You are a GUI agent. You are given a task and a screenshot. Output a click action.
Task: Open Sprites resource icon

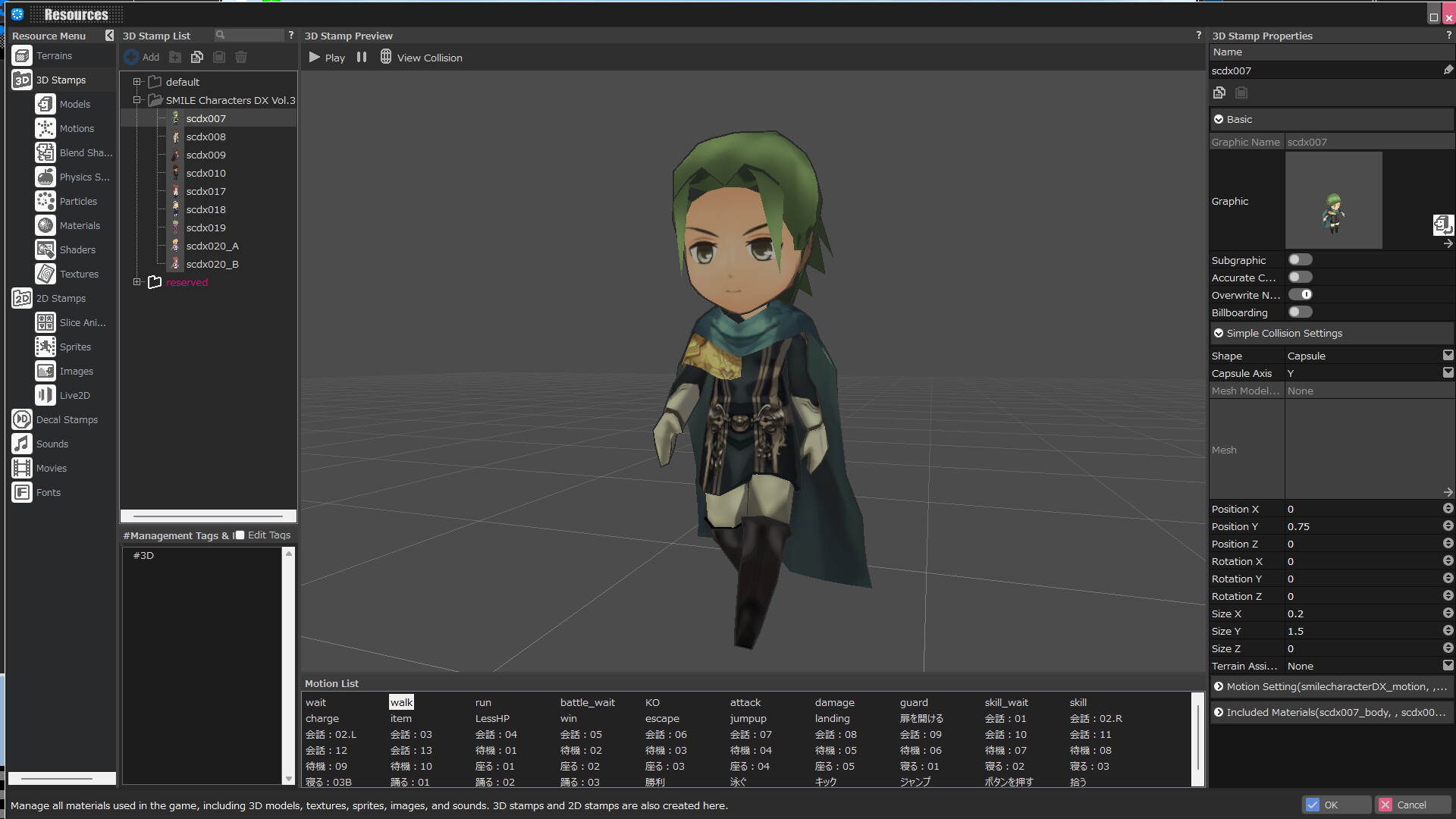[x=45, y=347]
